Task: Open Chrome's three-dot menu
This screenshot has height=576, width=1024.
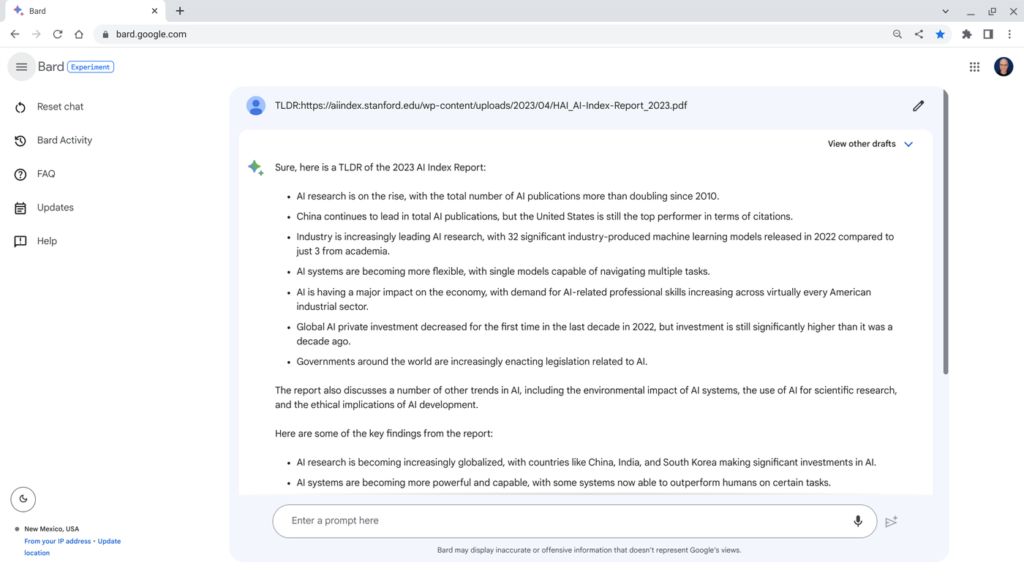Action: 1011,33
